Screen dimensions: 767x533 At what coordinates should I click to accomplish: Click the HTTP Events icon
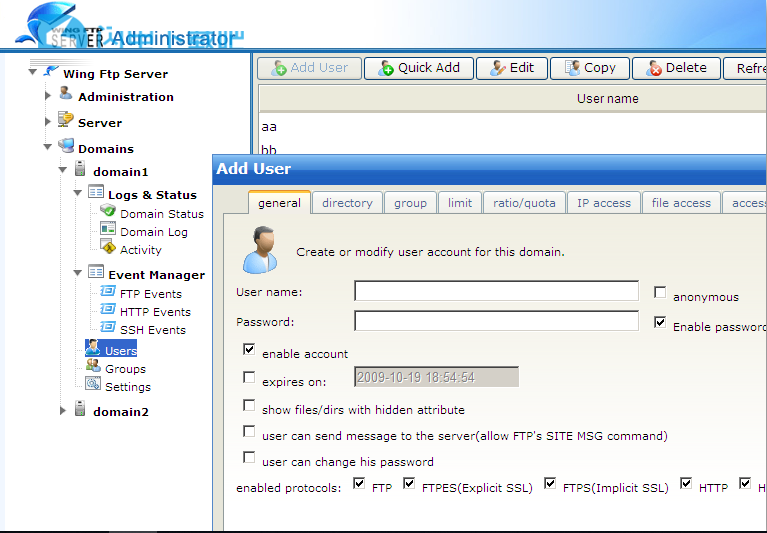[x=108, y=309]
